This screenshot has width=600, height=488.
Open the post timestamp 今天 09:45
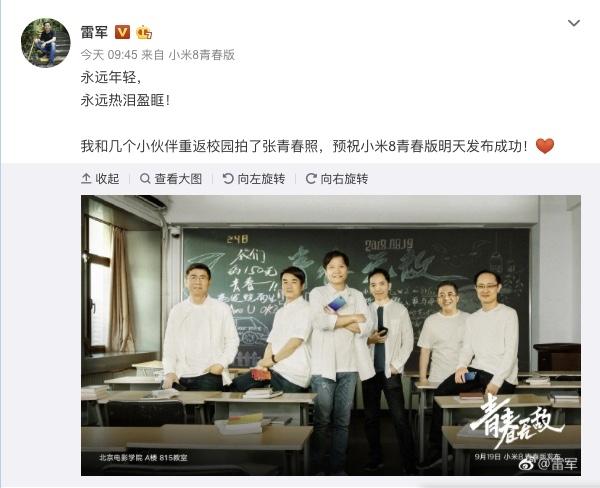click(109, 55)
